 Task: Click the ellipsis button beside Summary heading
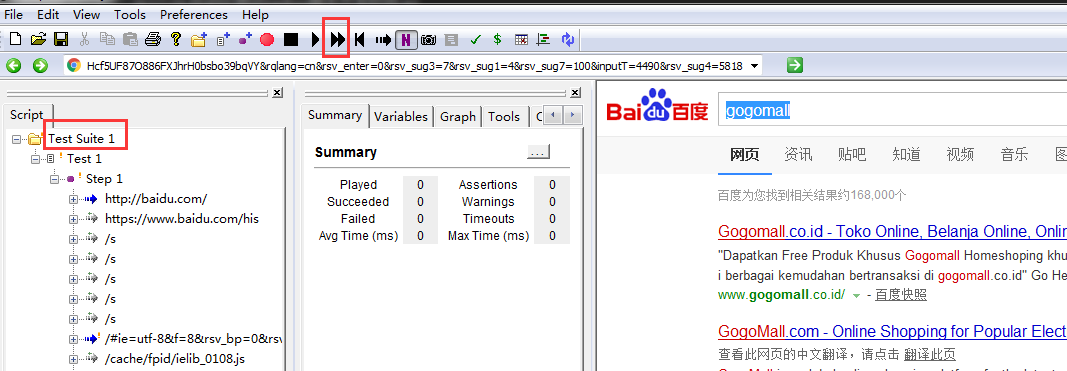coord(538,152)
